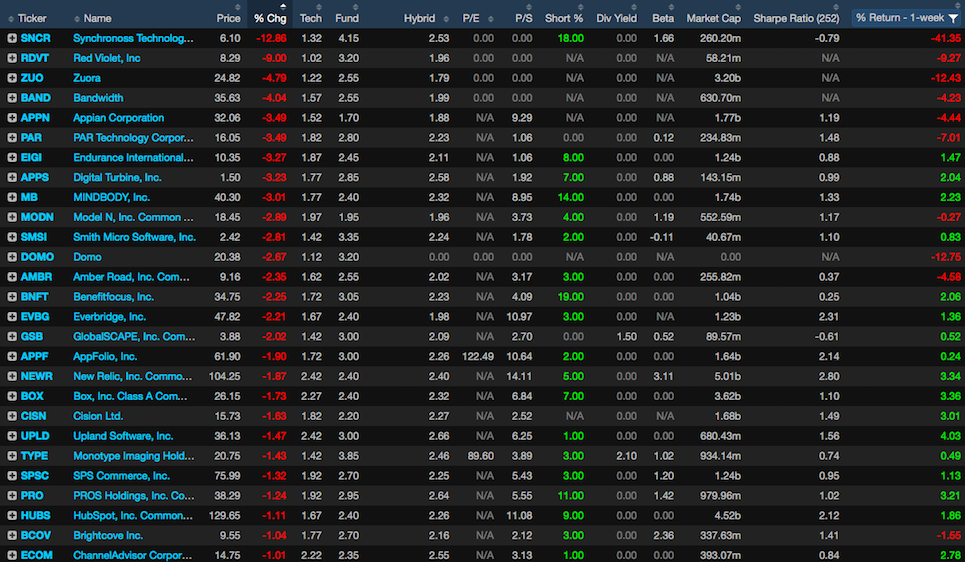Open HUBS ticker link
Image resolution: width=965 pixels, height=562 pixels.
[36, 516]
